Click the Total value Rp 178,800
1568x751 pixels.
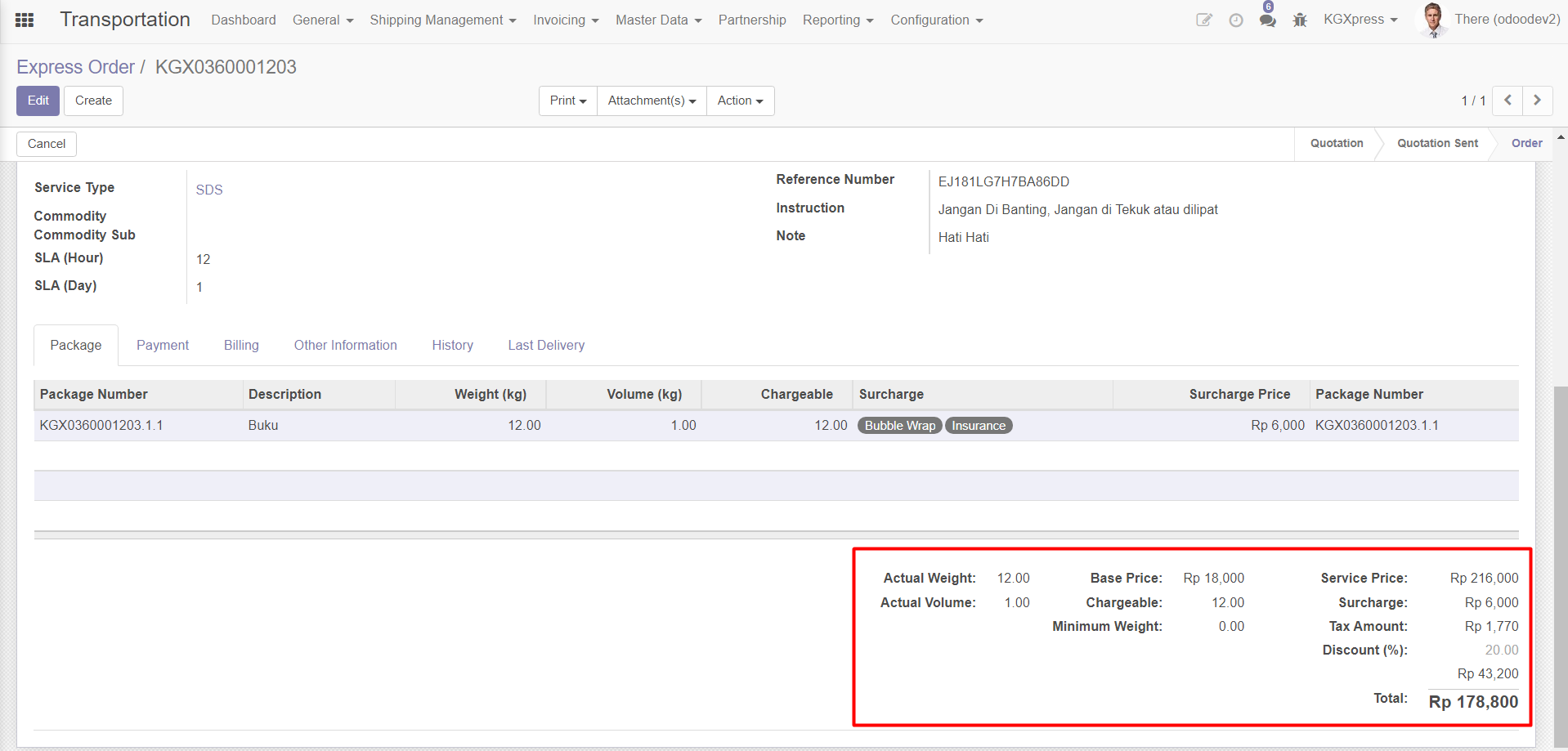[x=1473, y=702]
